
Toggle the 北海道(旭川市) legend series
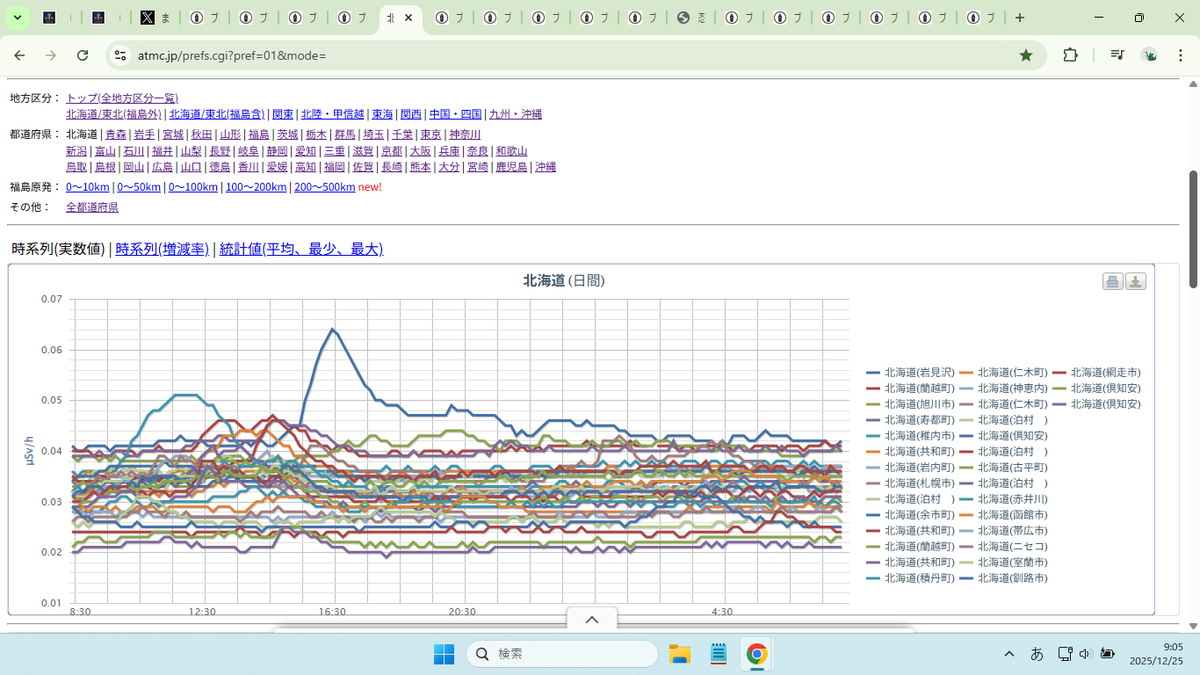tap(911, 404)
